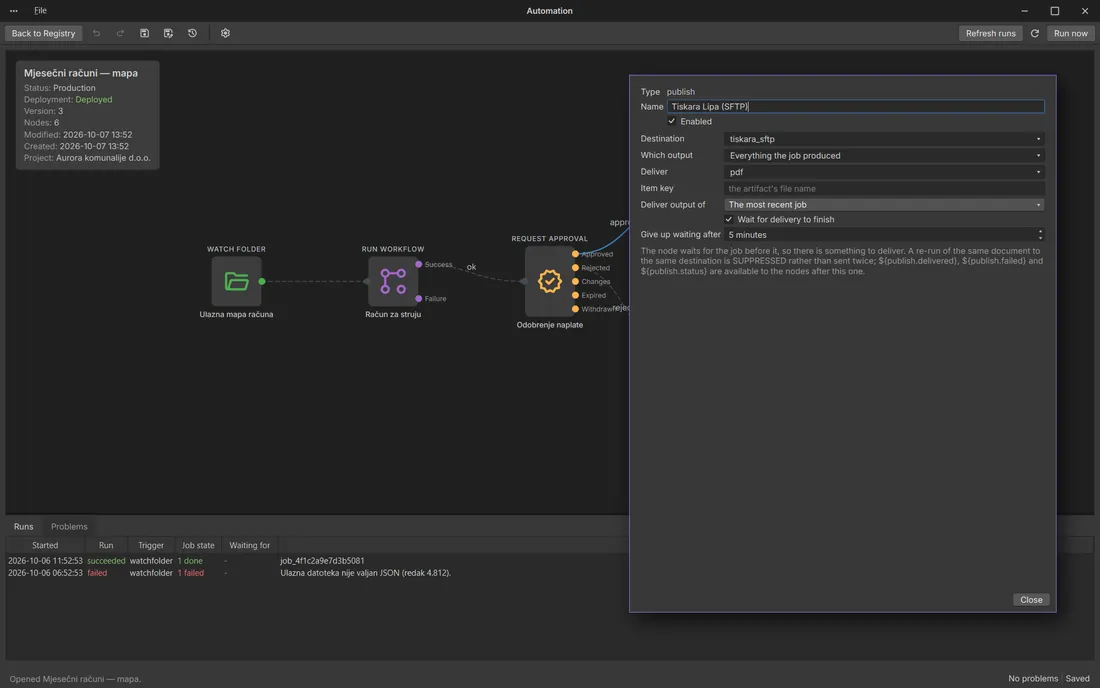This screenshot has width=1100, height=688.
Task: Click the Run now button
Action: [x=1071, y=33]
